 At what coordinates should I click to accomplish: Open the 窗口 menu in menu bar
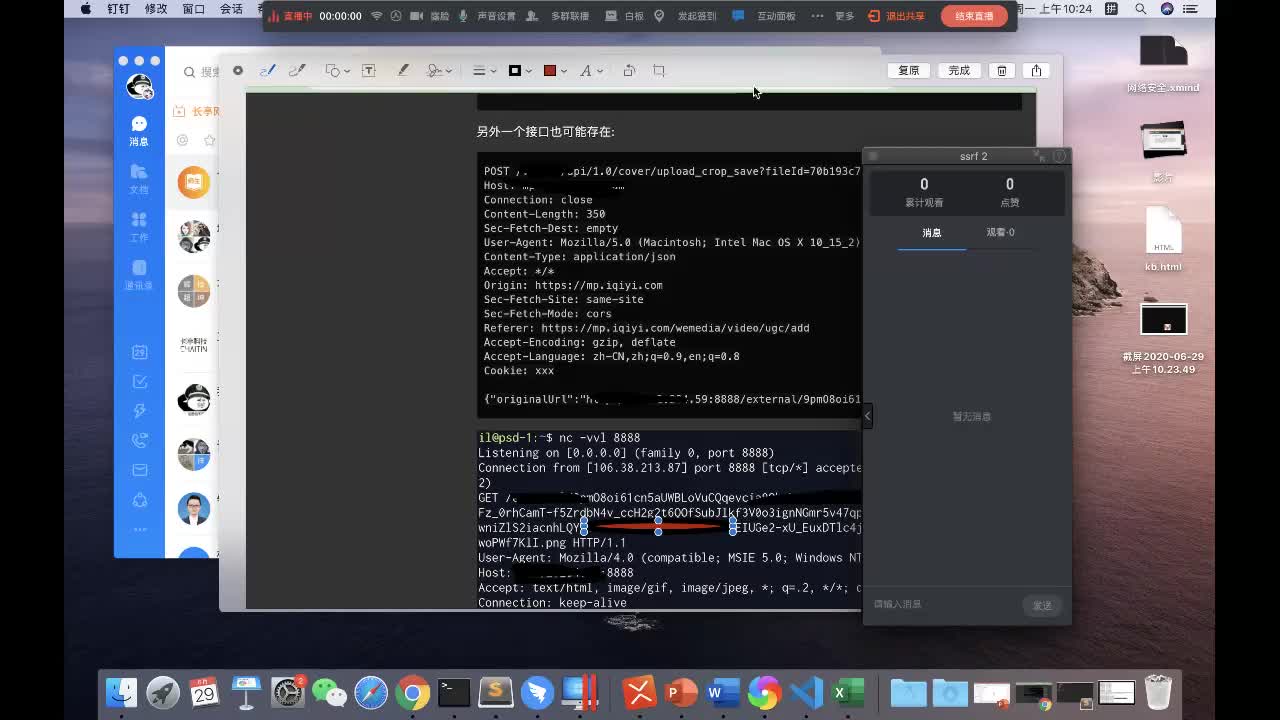click(x=194, y=9)
